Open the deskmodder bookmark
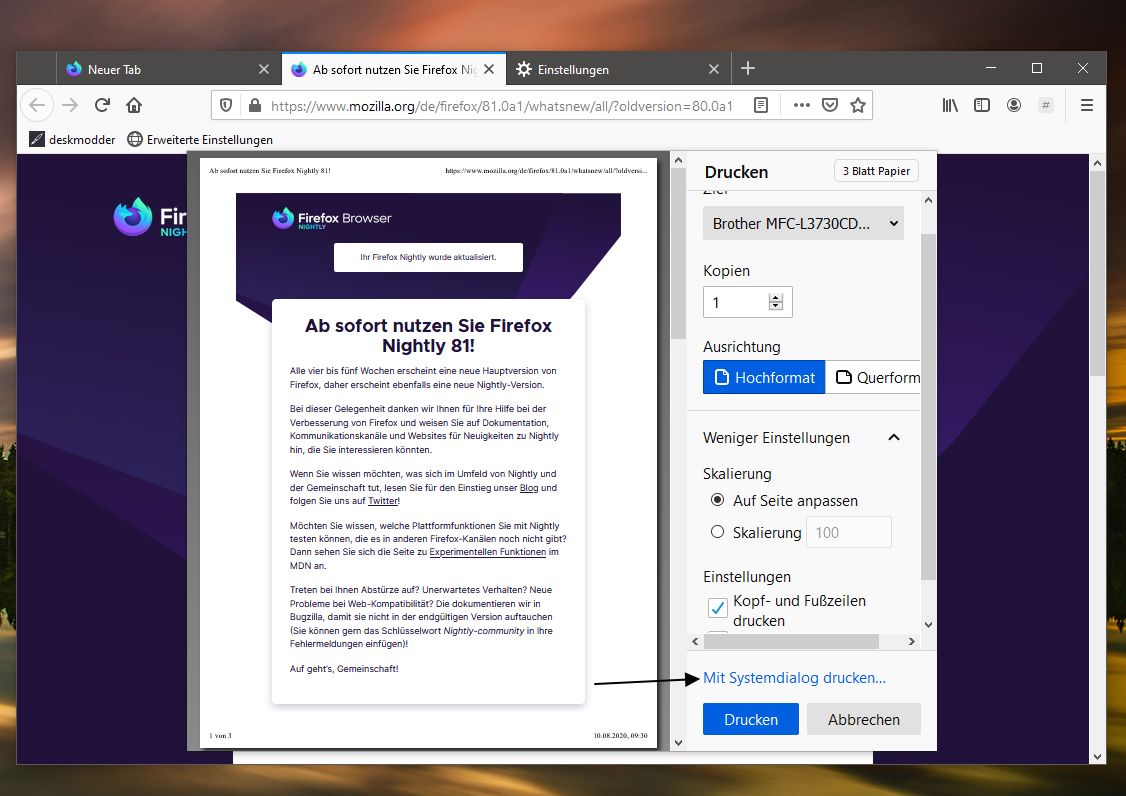The height and width of the screenshot is (796, 1126). 72,139
